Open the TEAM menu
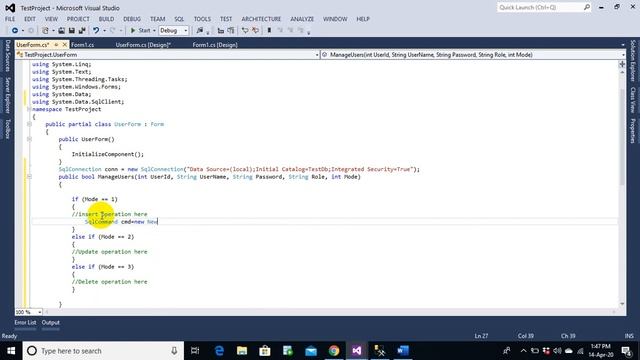The height and width of the screenshot is (360, 640). click(x=158, y=19)
